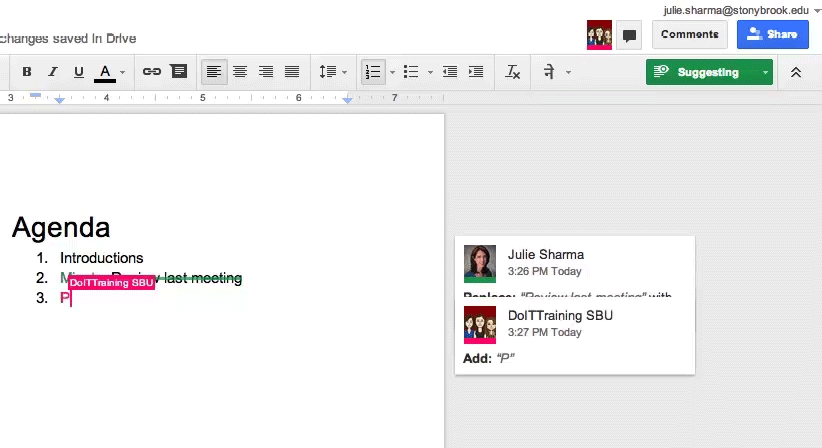Click the Introductions list item

coord(102,258)
